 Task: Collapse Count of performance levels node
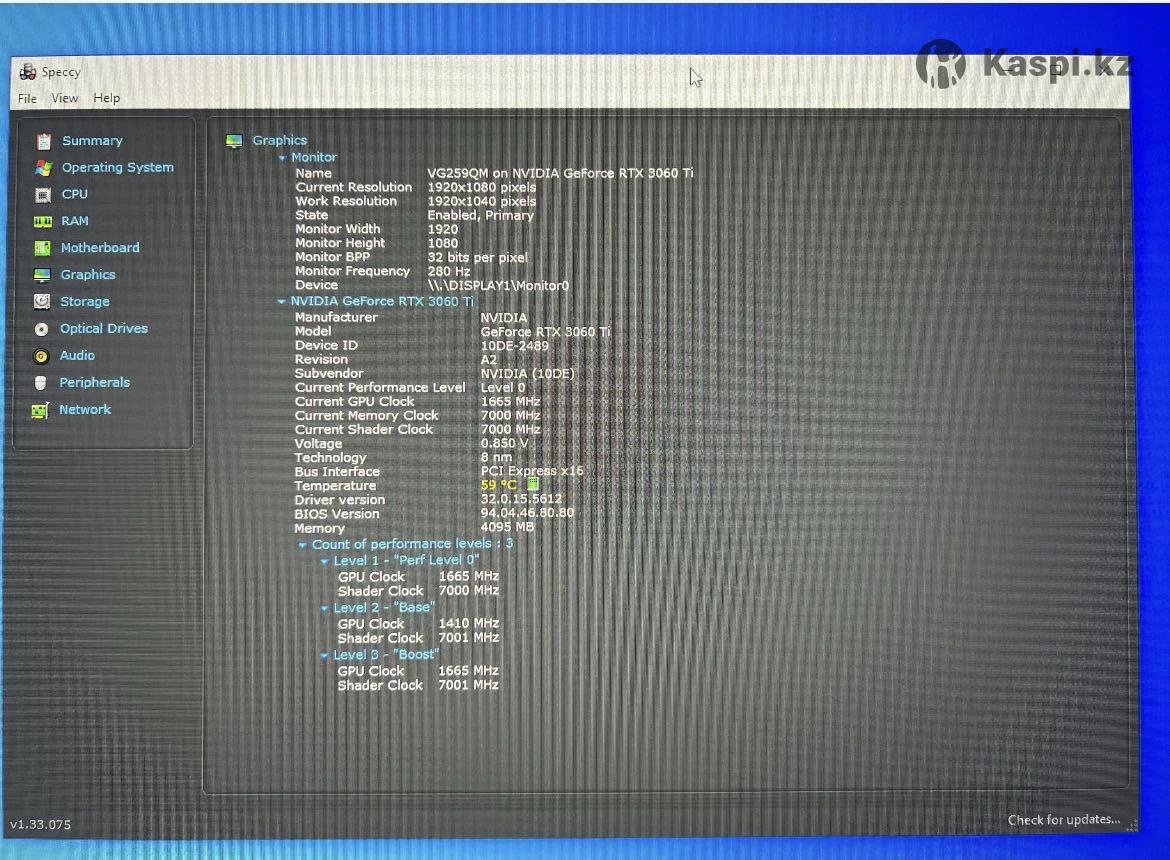(x=302, y=545)
